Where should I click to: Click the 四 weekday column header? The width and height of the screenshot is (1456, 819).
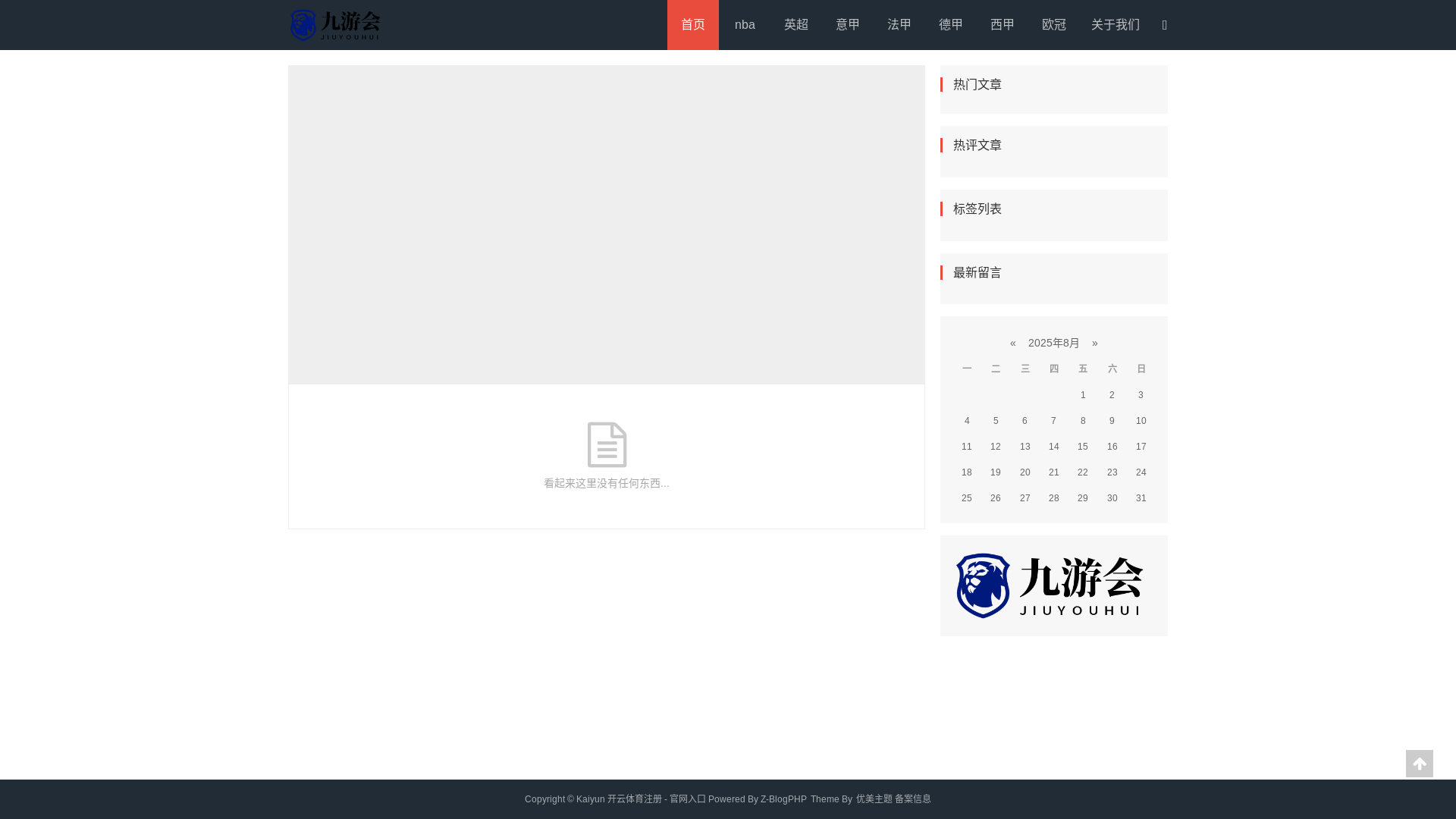1054,369
